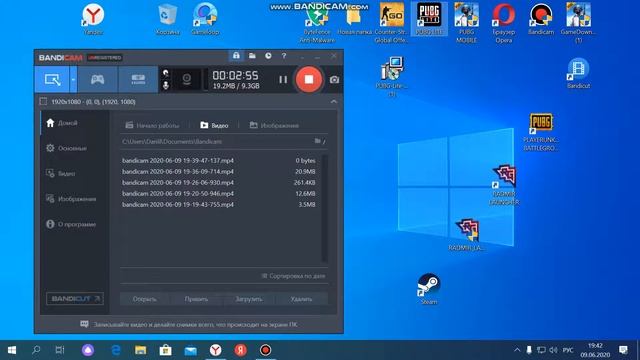This screenshot has width=640, height=360.
Task: Switch to Изображения tab in file list
Action: (x=274, y=125)
